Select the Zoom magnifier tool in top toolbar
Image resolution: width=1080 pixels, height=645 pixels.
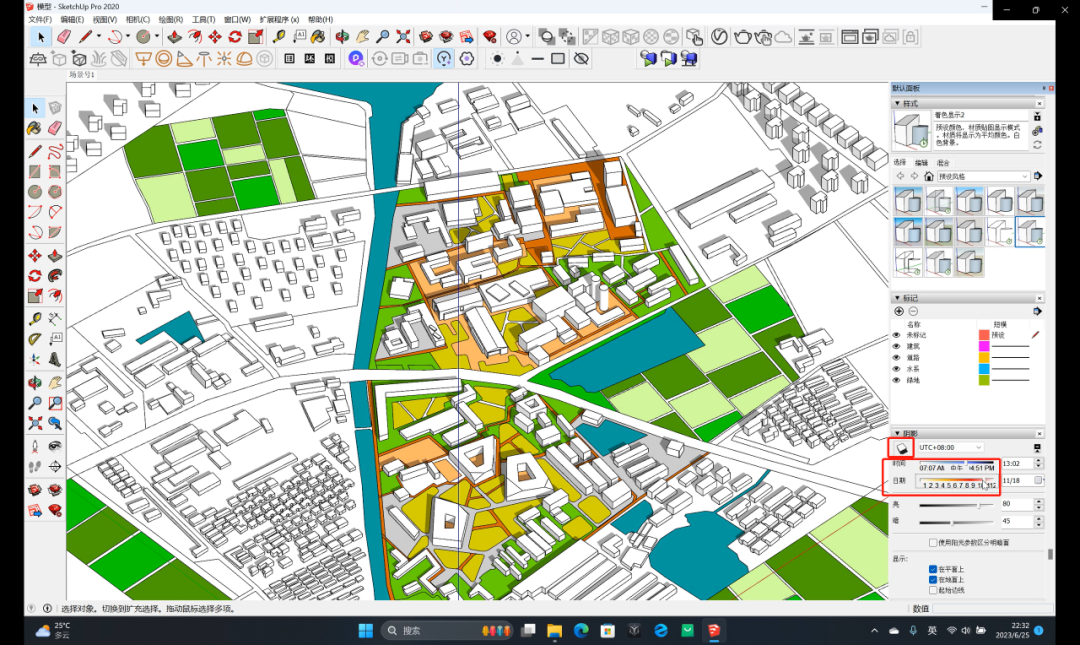(x=383, y=37)
